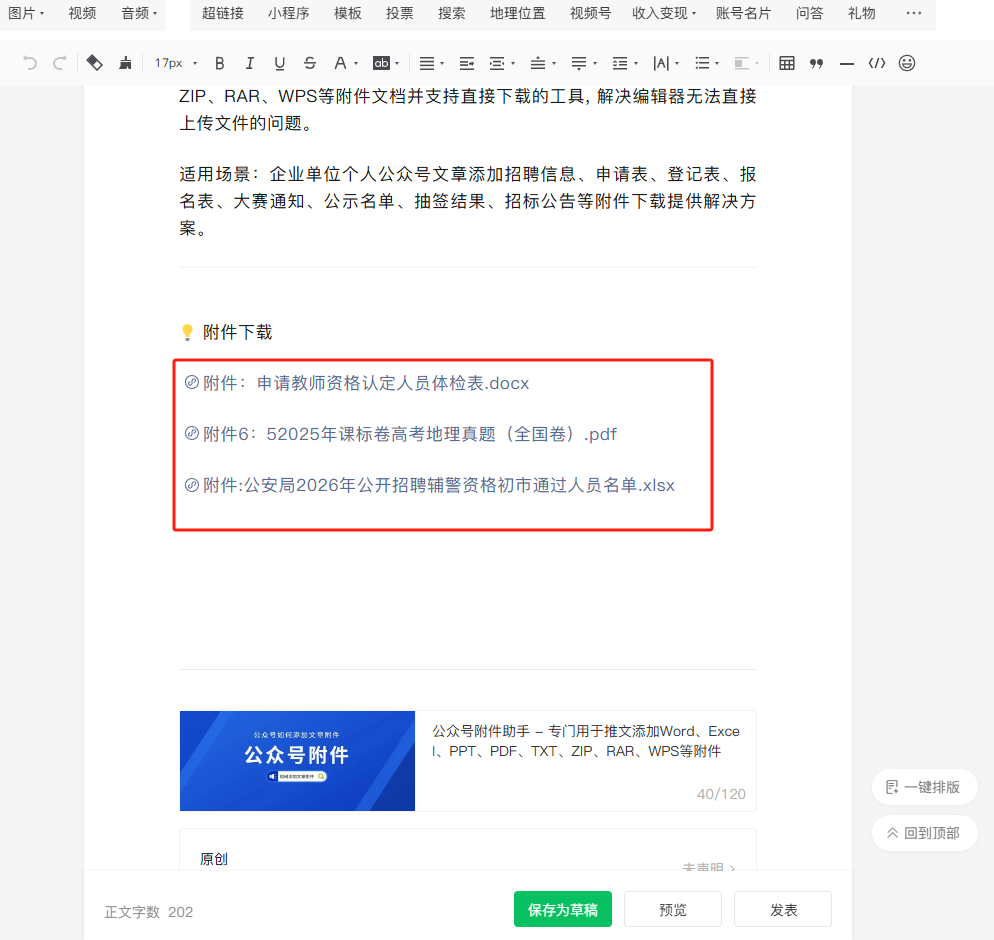Screen dimensions: 994x940
Task: Apply underline to text
Action: click(280, 63)
